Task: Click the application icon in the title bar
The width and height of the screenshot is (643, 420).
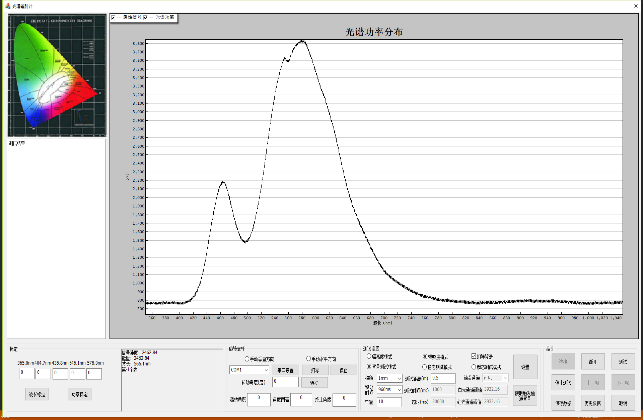Action: (7, 6)
